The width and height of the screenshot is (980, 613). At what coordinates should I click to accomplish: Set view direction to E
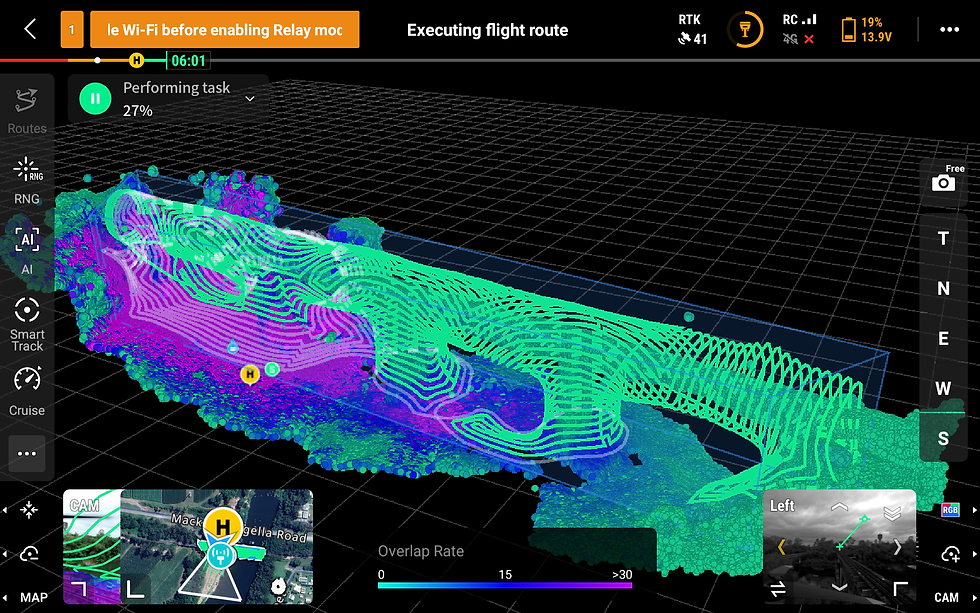[943, 338]
